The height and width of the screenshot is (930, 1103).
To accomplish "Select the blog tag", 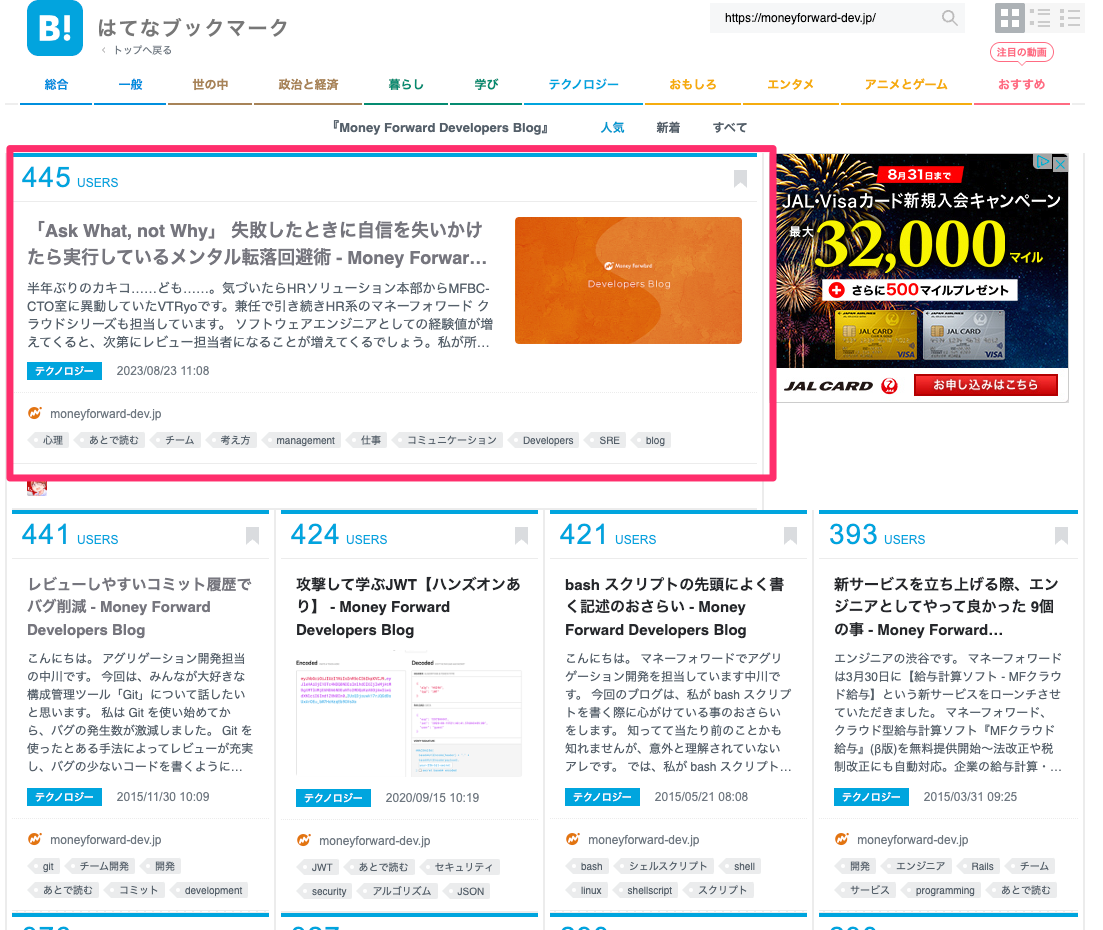I will tap(651, 440).
